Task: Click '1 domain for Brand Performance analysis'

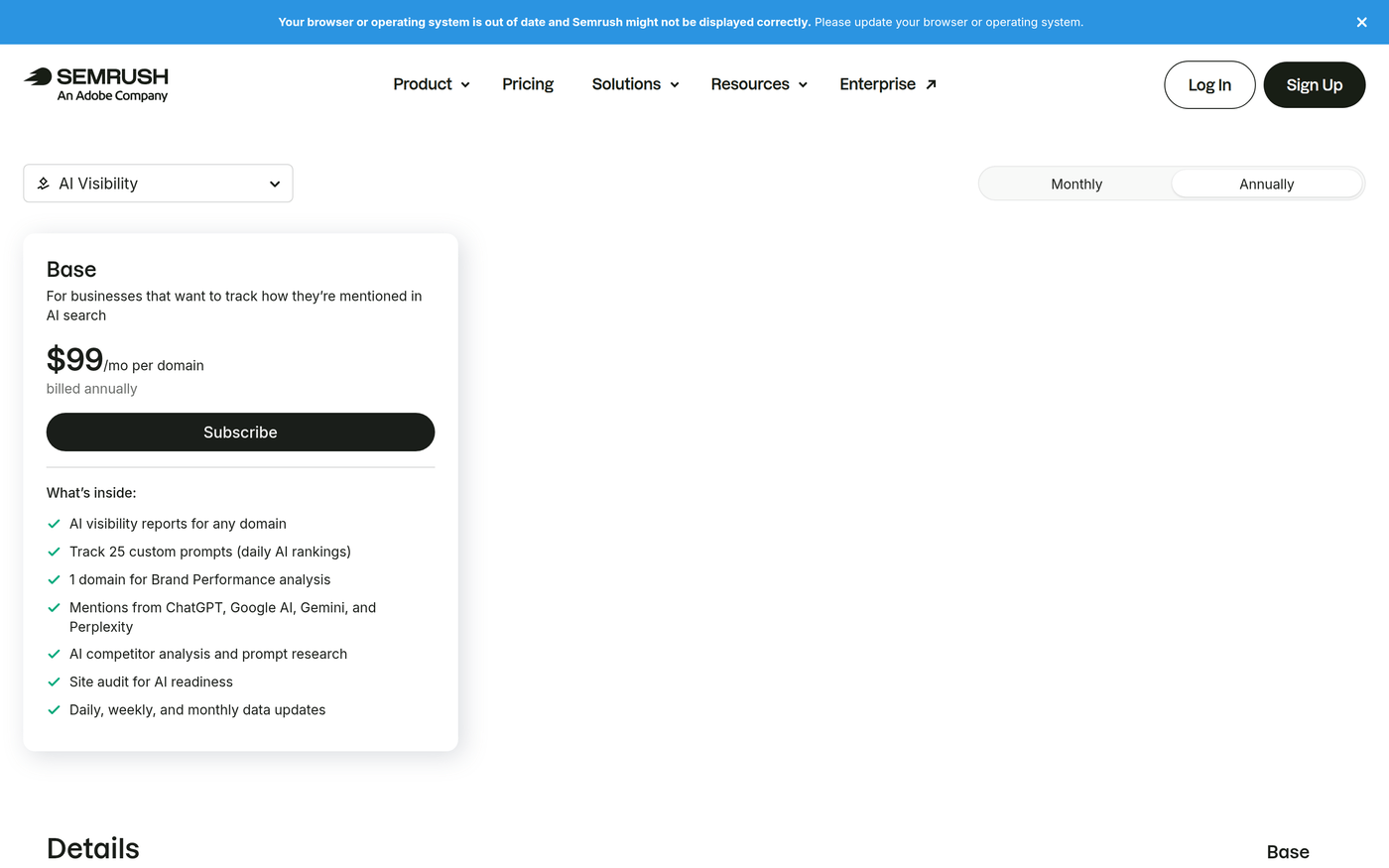Action: point(200,579)
